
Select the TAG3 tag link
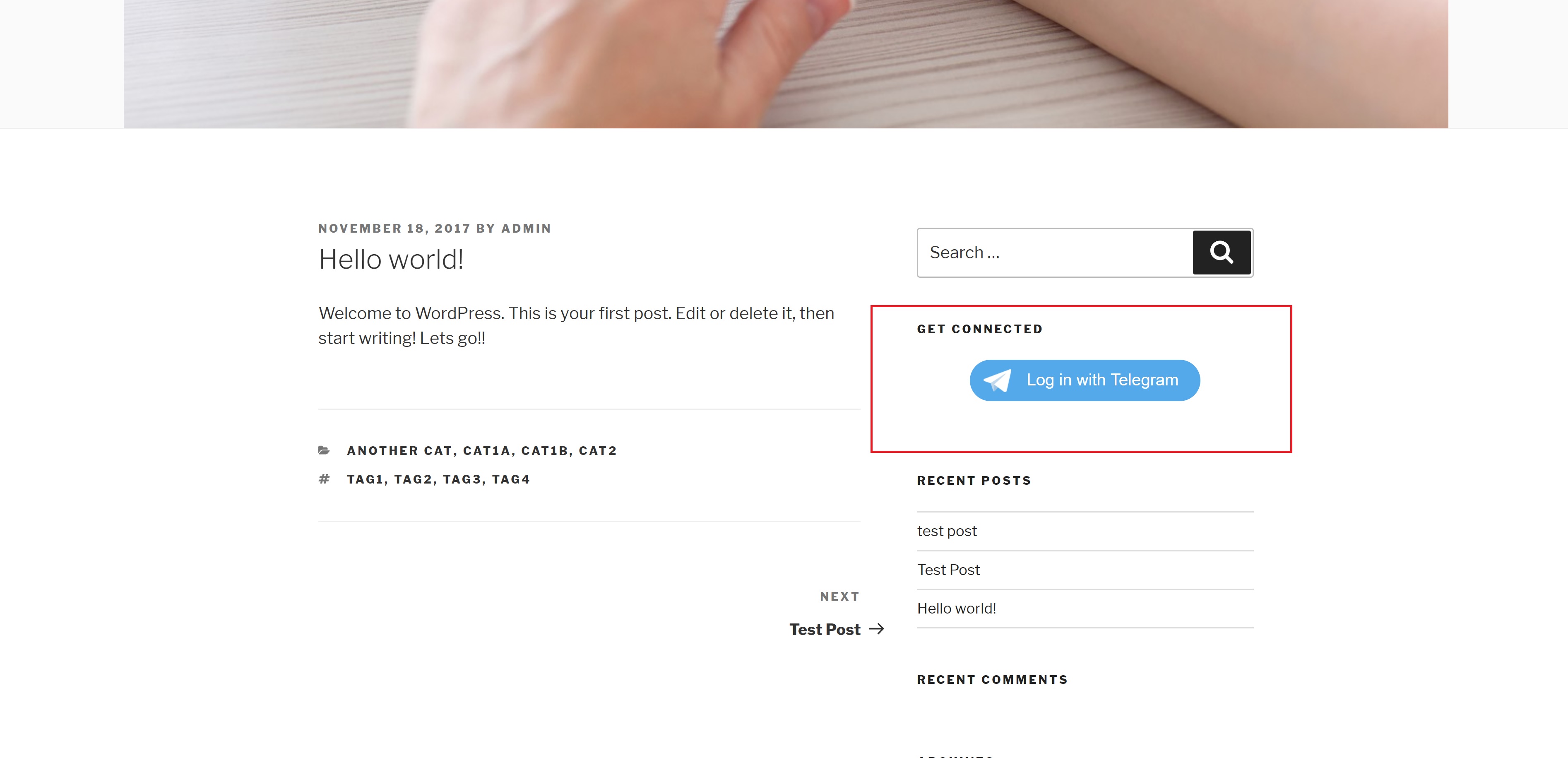(x=463, y=479)
